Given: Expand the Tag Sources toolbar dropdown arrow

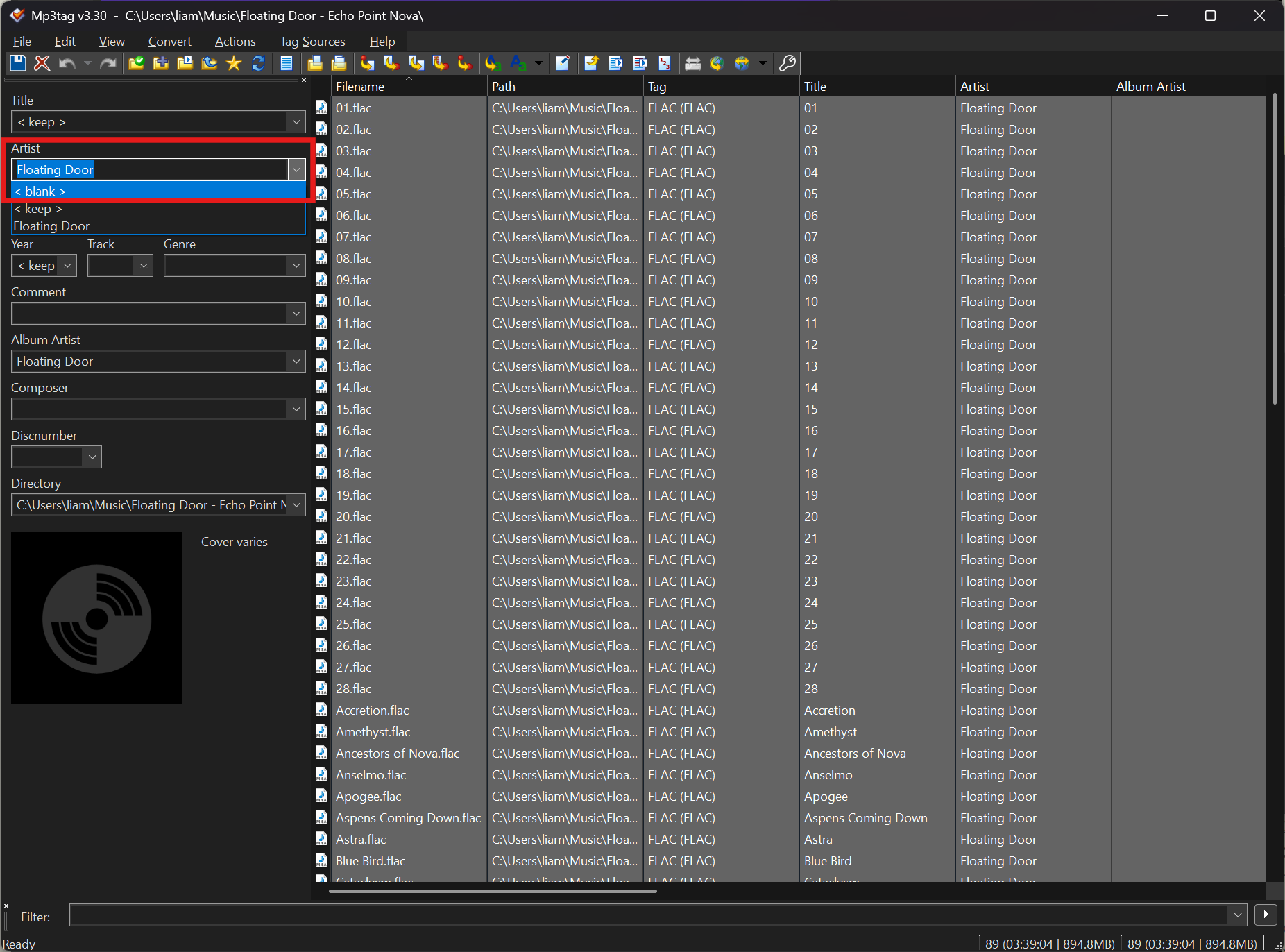Looking at the screenshot, I should tap(763, 63).
